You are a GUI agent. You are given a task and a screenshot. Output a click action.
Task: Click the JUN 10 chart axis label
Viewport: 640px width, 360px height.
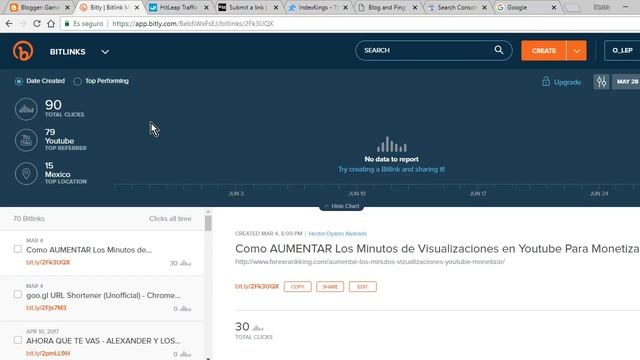coord(357,193)
